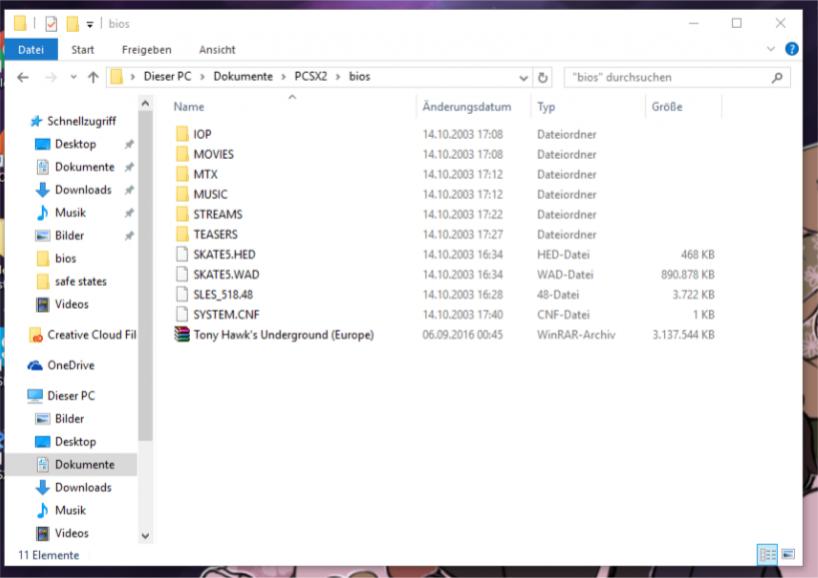818x578 pixels.
Task: Select the MUSIC folder icon
Action: 182,194
